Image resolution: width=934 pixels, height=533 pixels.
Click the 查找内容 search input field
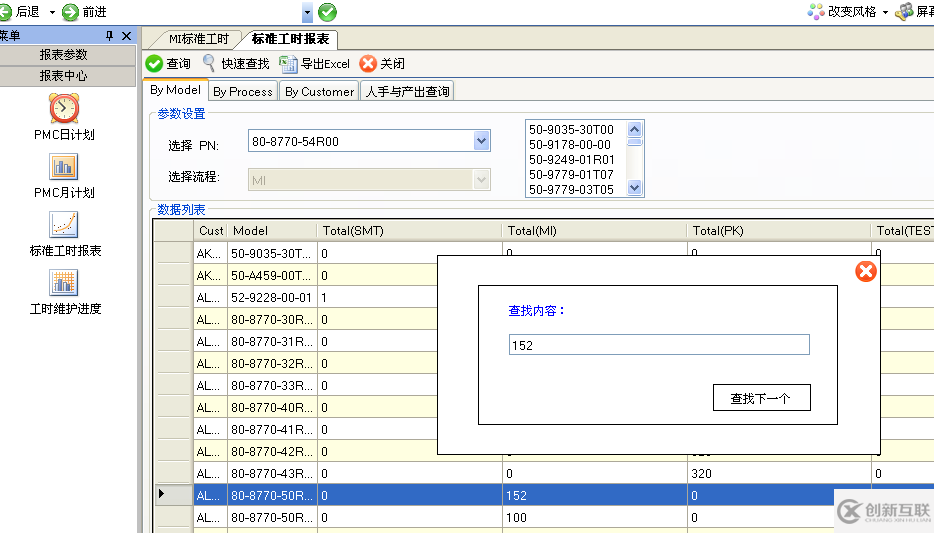[x=659, y=345]
